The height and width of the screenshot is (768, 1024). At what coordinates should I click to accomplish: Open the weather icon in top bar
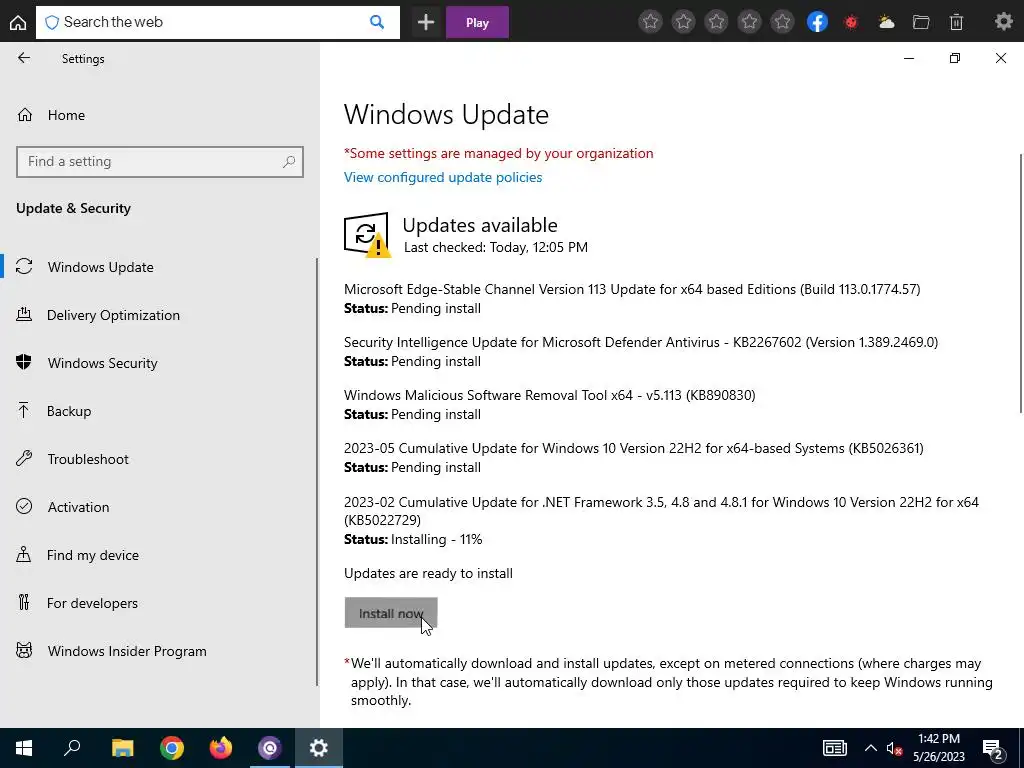(x=886, y=22)
